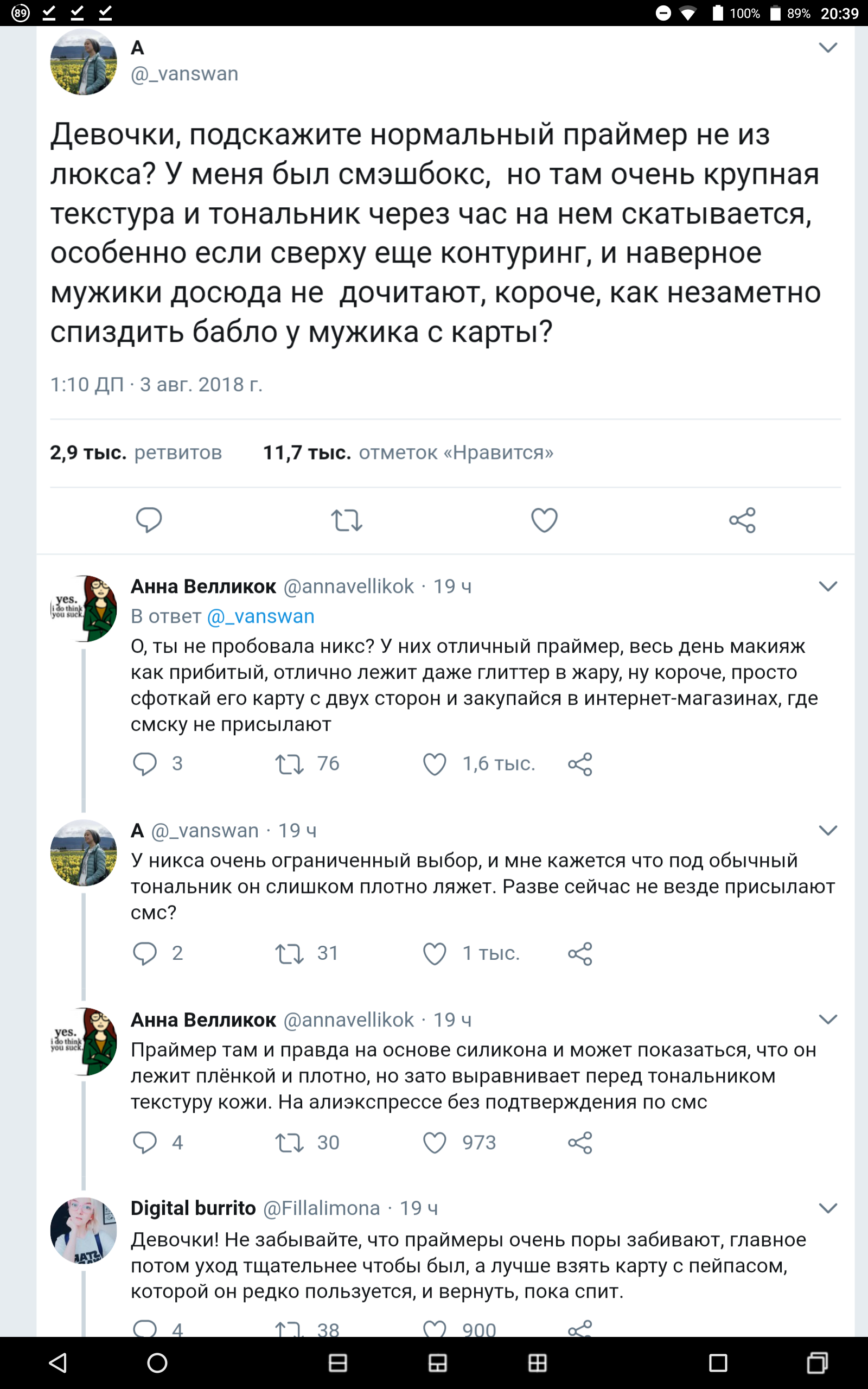Screen dimensions: 868x1389
Task: Open the main tweet author's avatar
Action: pyautogui.click(x=84, y=62)
